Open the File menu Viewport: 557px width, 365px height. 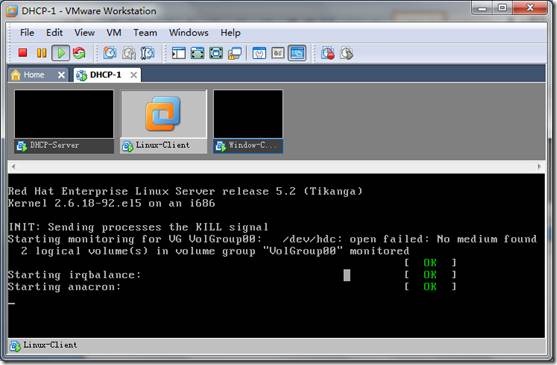(27, 33)
